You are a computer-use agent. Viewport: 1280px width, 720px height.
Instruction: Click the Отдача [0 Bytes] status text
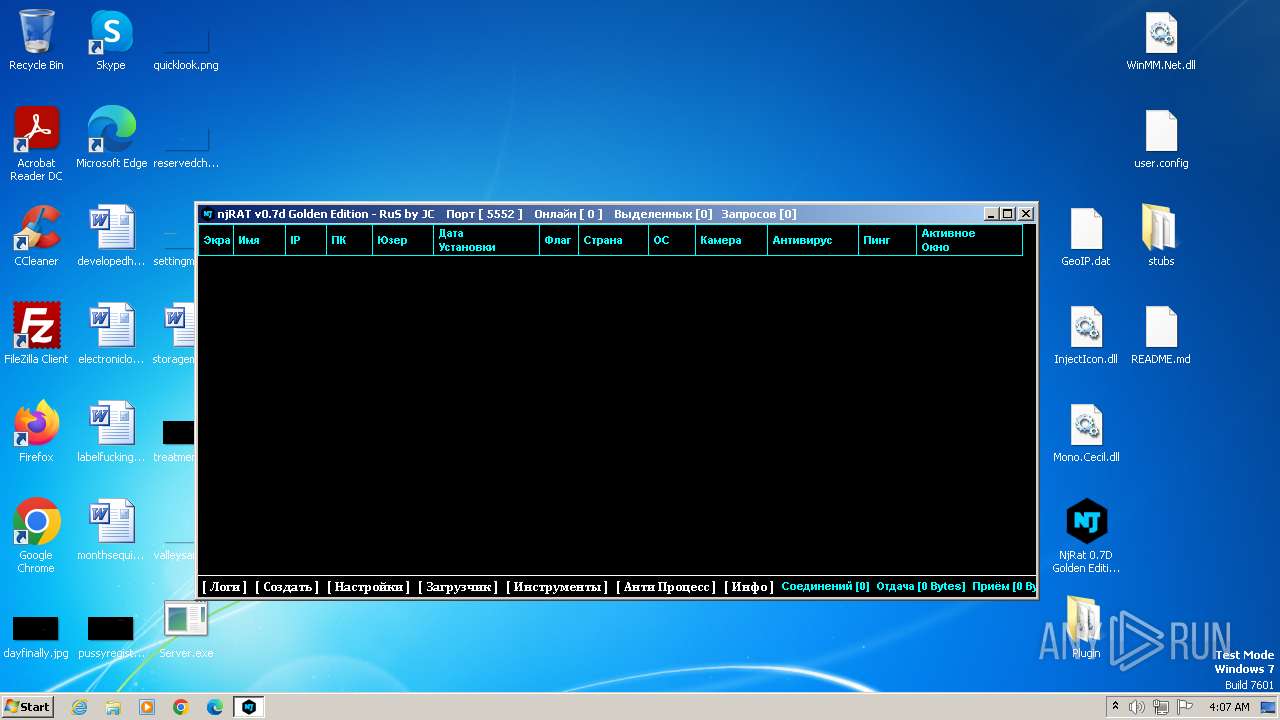coord(920,587)
